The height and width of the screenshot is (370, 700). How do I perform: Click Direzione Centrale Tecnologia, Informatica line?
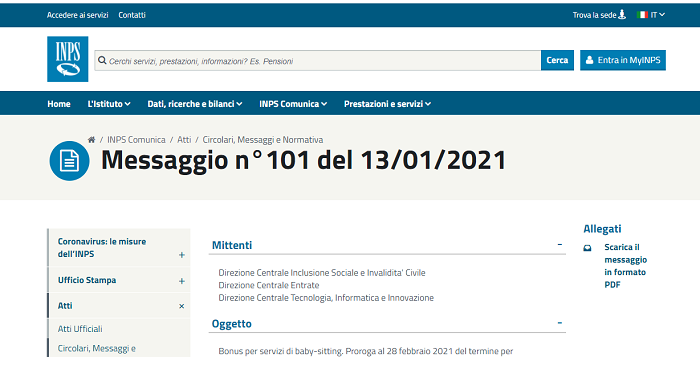(326, 298)
